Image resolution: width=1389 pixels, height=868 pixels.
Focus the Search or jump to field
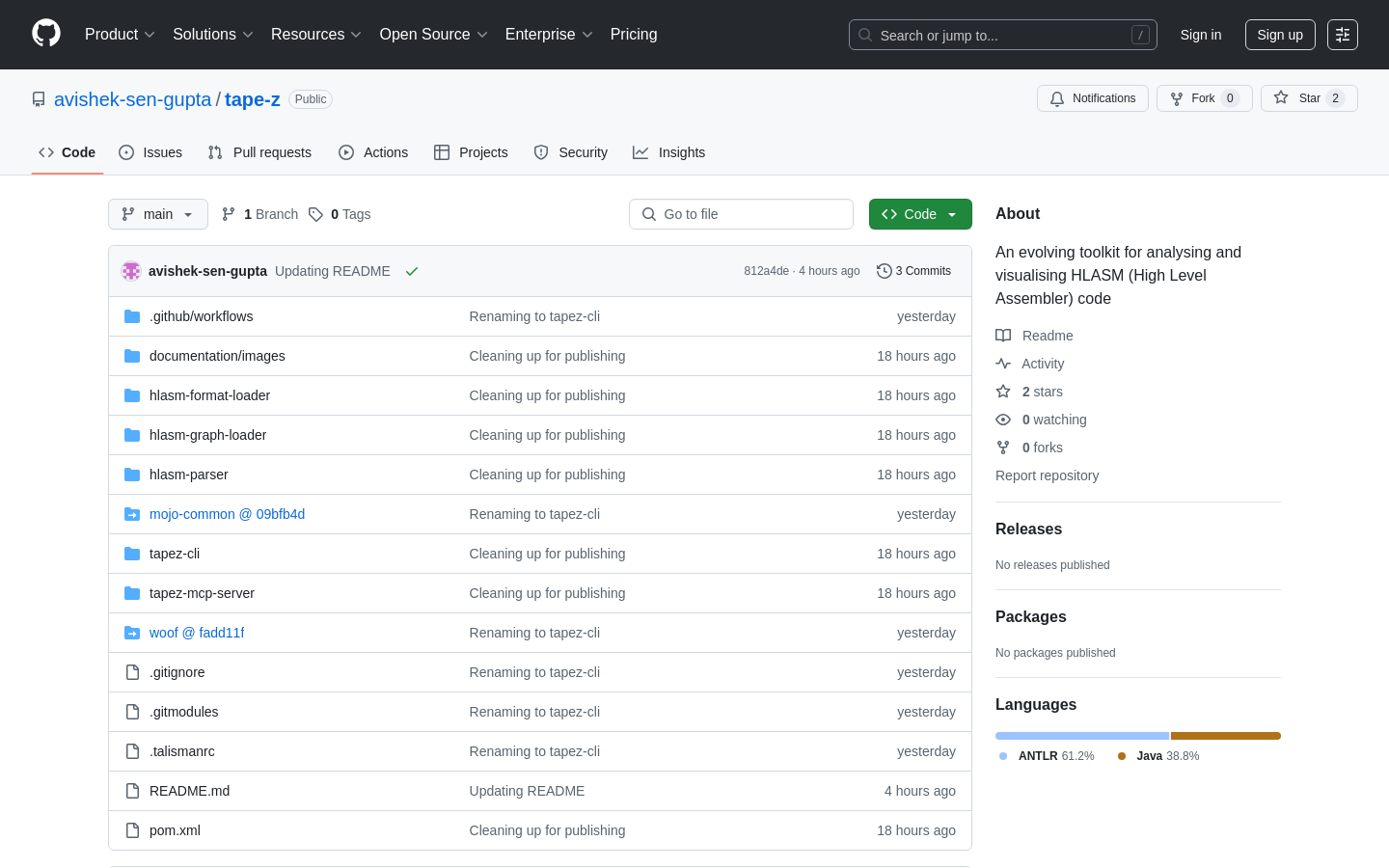point(1003,35)
